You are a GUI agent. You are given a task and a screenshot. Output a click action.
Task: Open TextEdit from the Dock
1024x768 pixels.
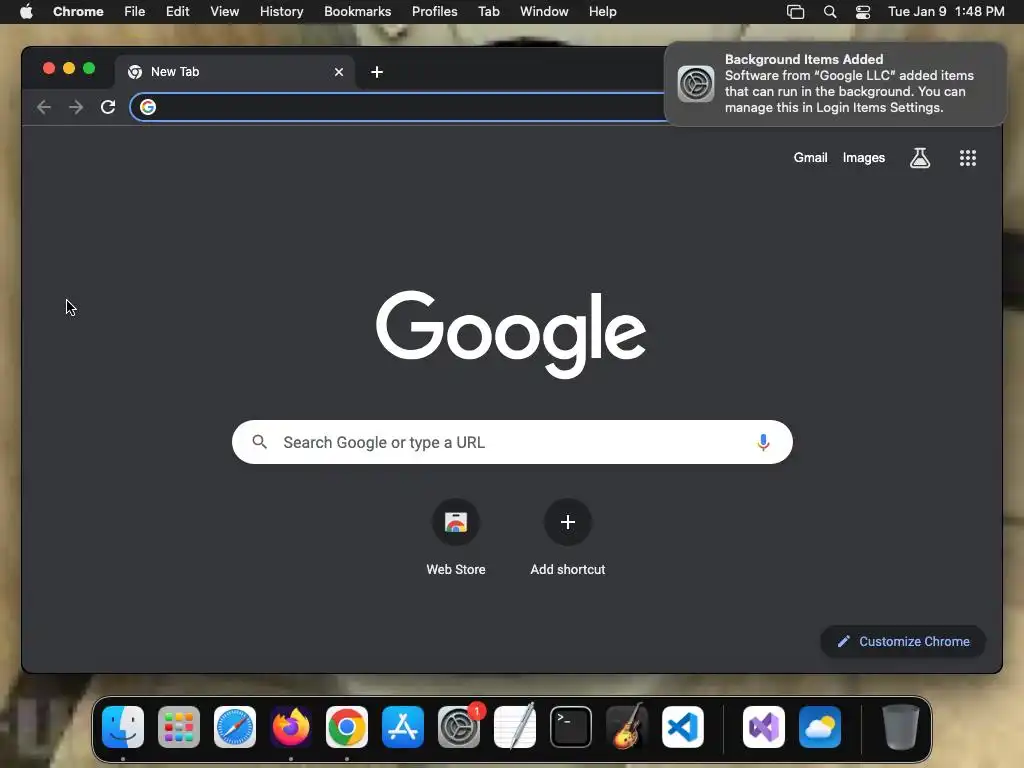coord(515,727)
